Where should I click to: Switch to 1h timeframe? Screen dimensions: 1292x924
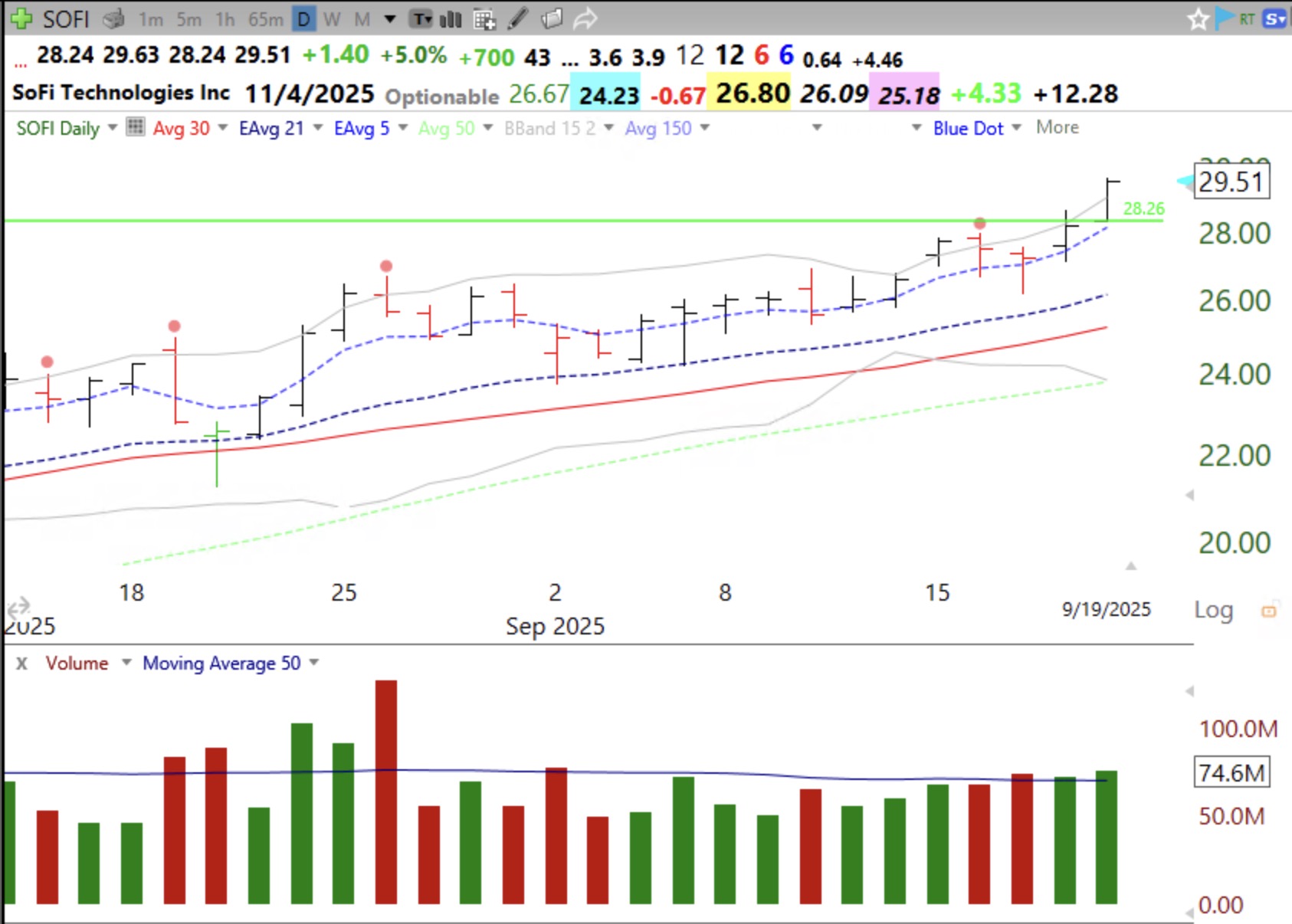(x=225, y=19)
